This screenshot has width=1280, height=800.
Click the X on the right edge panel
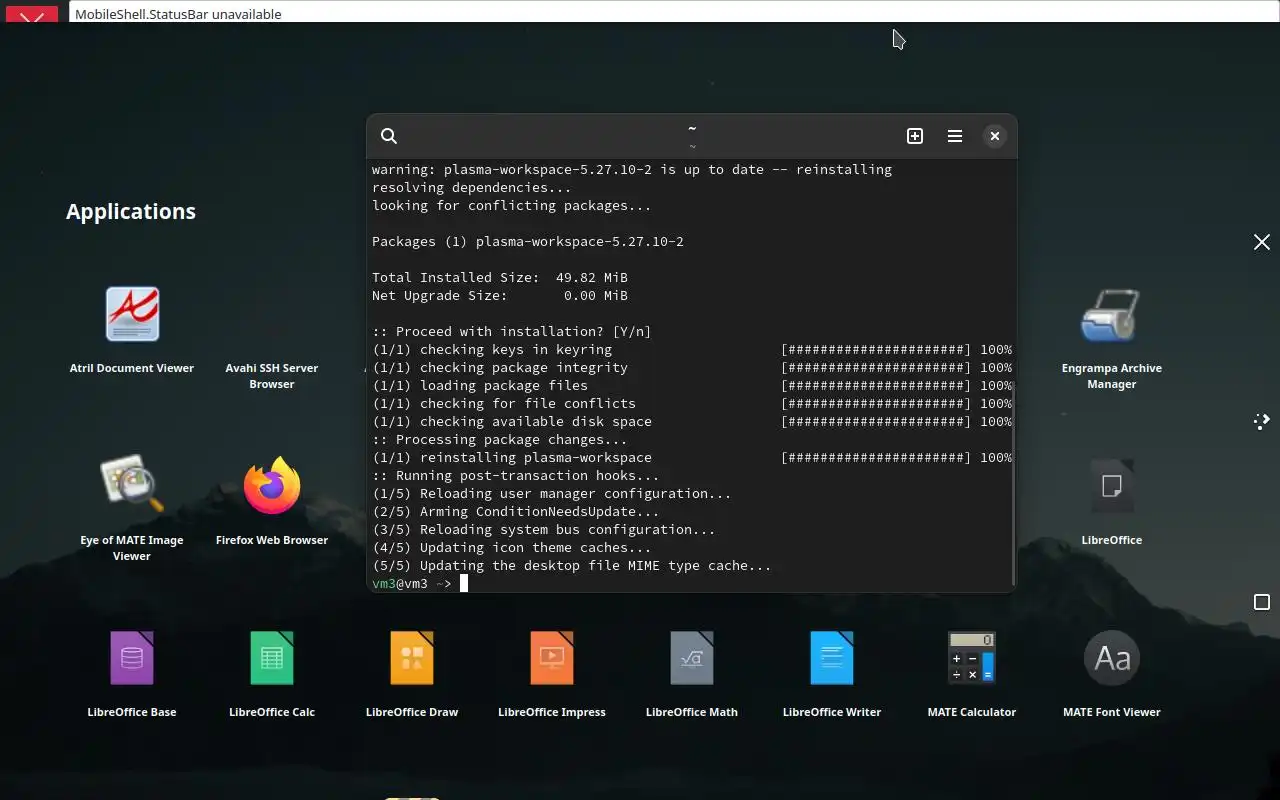[x=1262, y=242]
